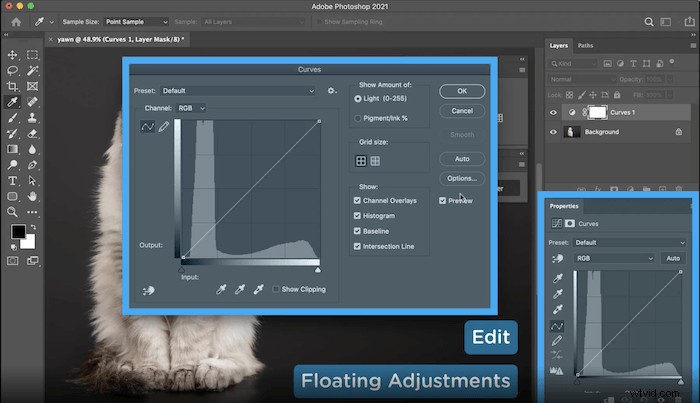
Task: Open the Curves preset gear menu
Action: [332, 91]
